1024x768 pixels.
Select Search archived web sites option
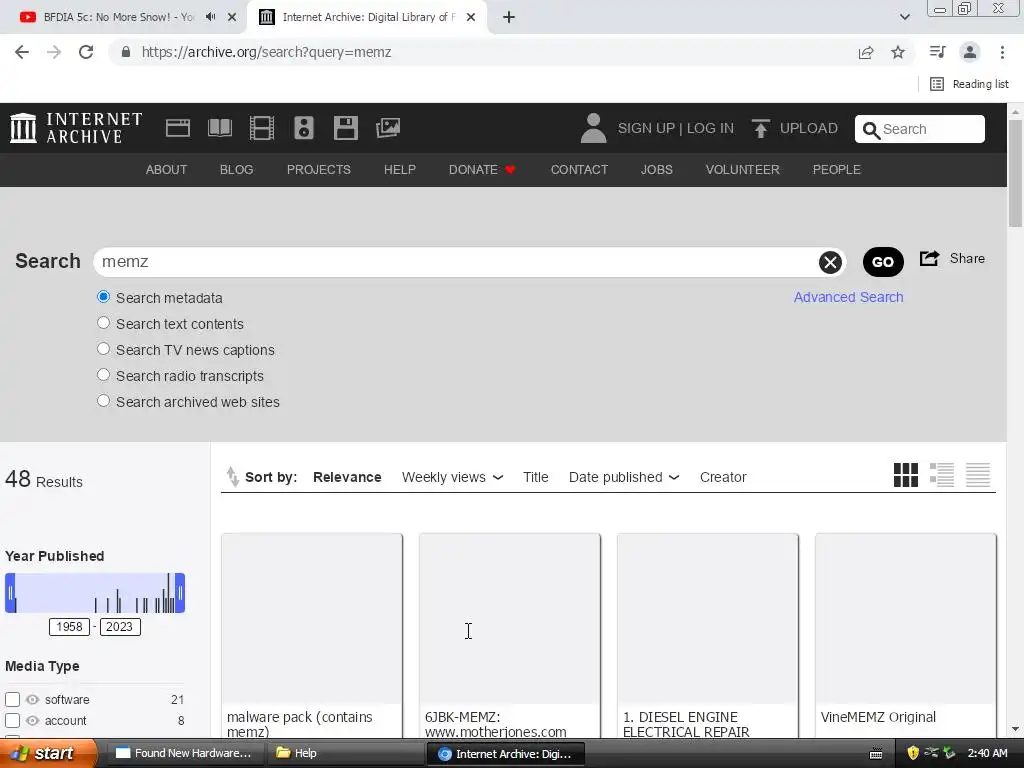tap(103, 400)
